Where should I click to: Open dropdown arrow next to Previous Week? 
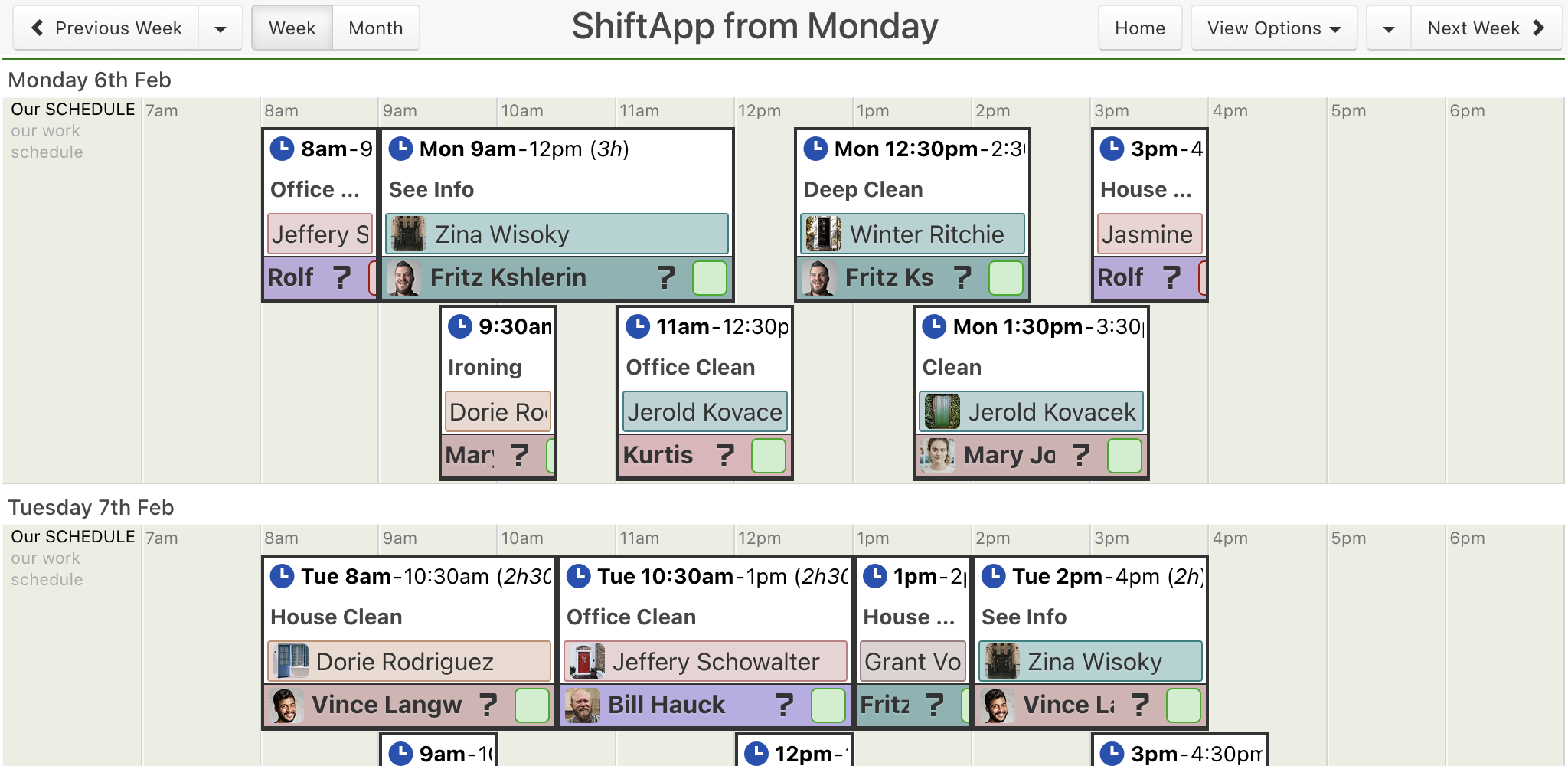220,28
